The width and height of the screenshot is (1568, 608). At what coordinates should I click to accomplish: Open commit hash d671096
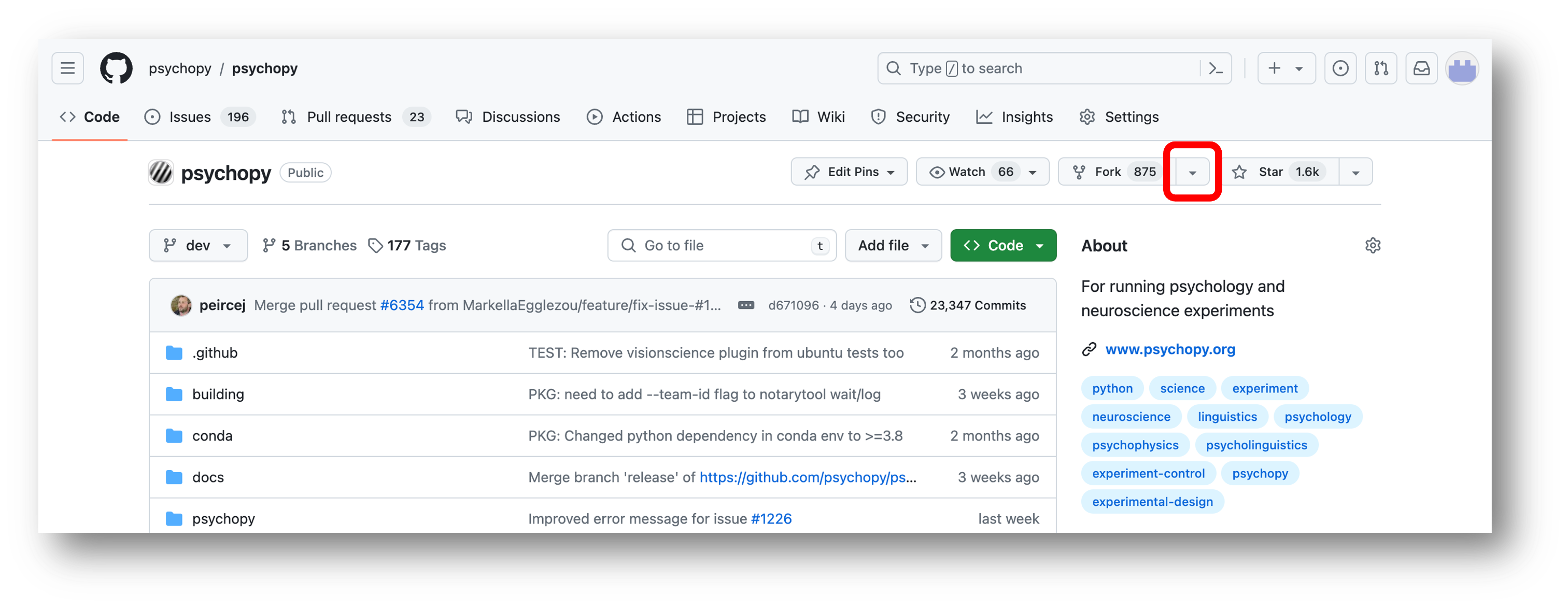point(793,305)
